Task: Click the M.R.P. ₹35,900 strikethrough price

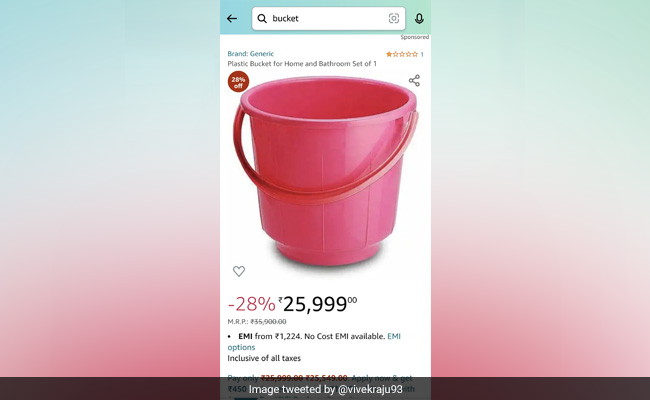Action: [257, 322]
